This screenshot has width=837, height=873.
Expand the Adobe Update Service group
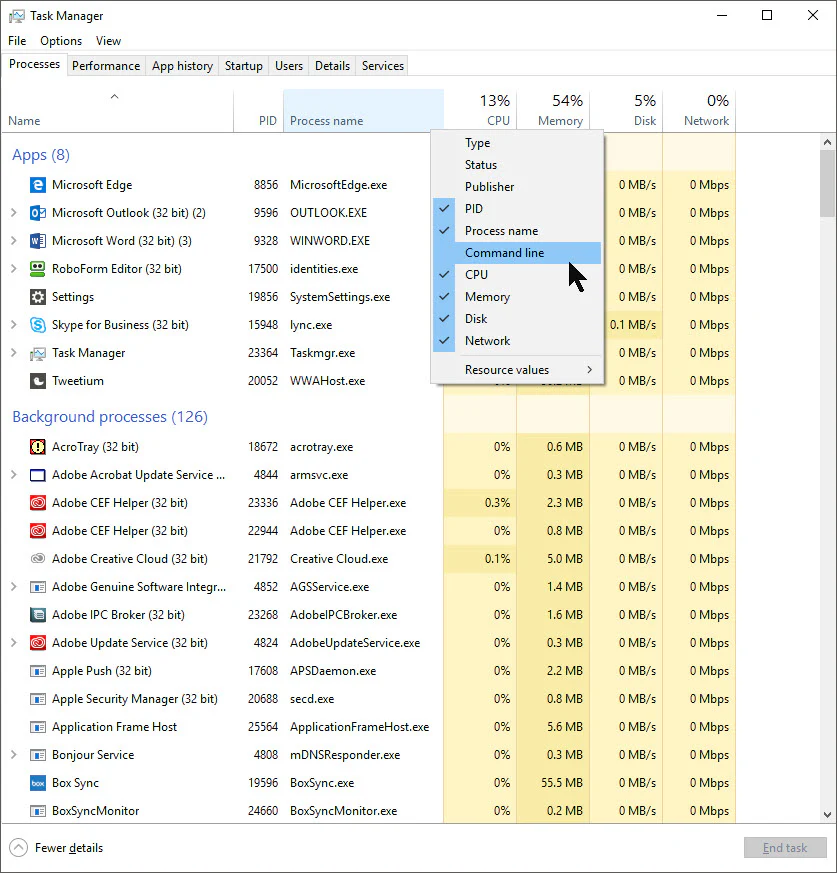14,643
